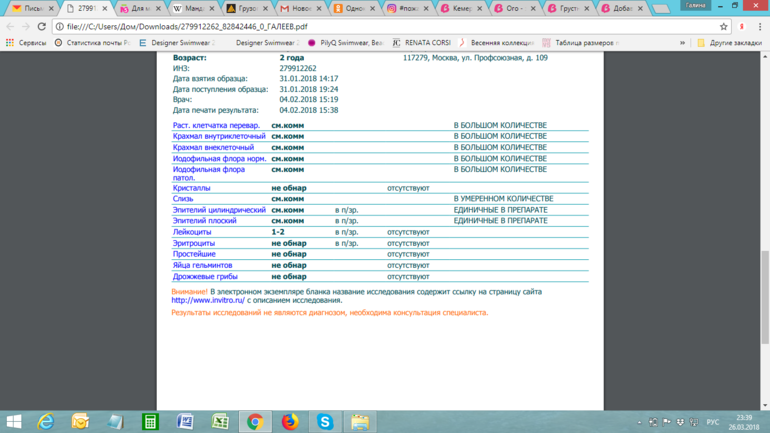The height and width of the screenshot is (433, 770).
Task: Open the Chrome three-dot menu
Action: (x=759, y=27)
